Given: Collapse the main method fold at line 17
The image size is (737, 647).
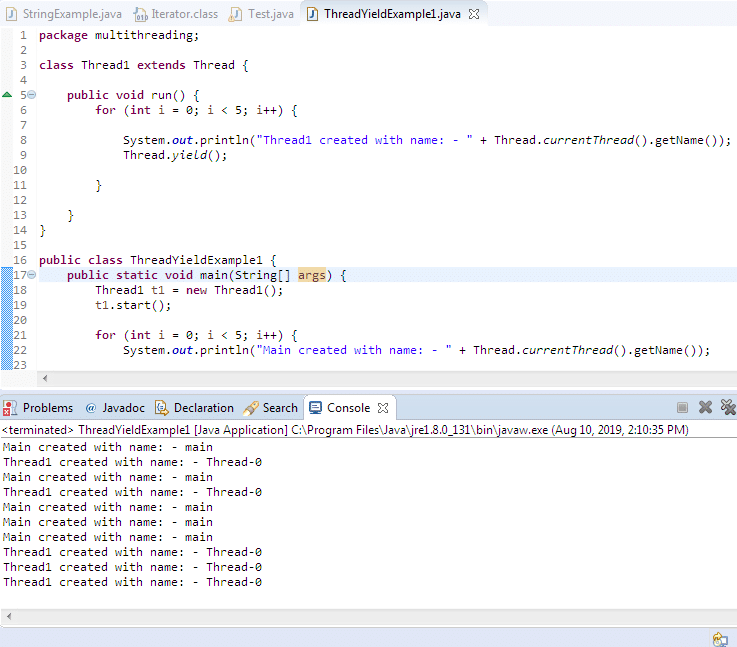Looking at the screenshot, I should [x=31, y=275].
